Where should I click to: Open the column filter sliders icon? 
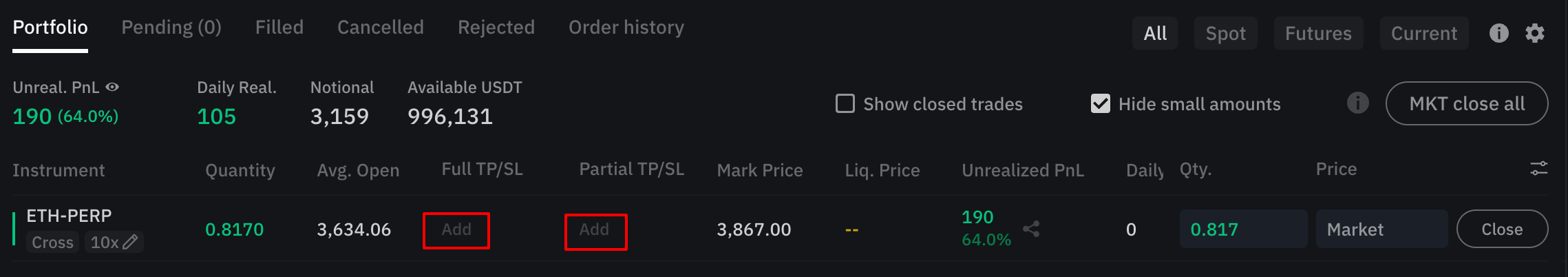pos(1538,169)
